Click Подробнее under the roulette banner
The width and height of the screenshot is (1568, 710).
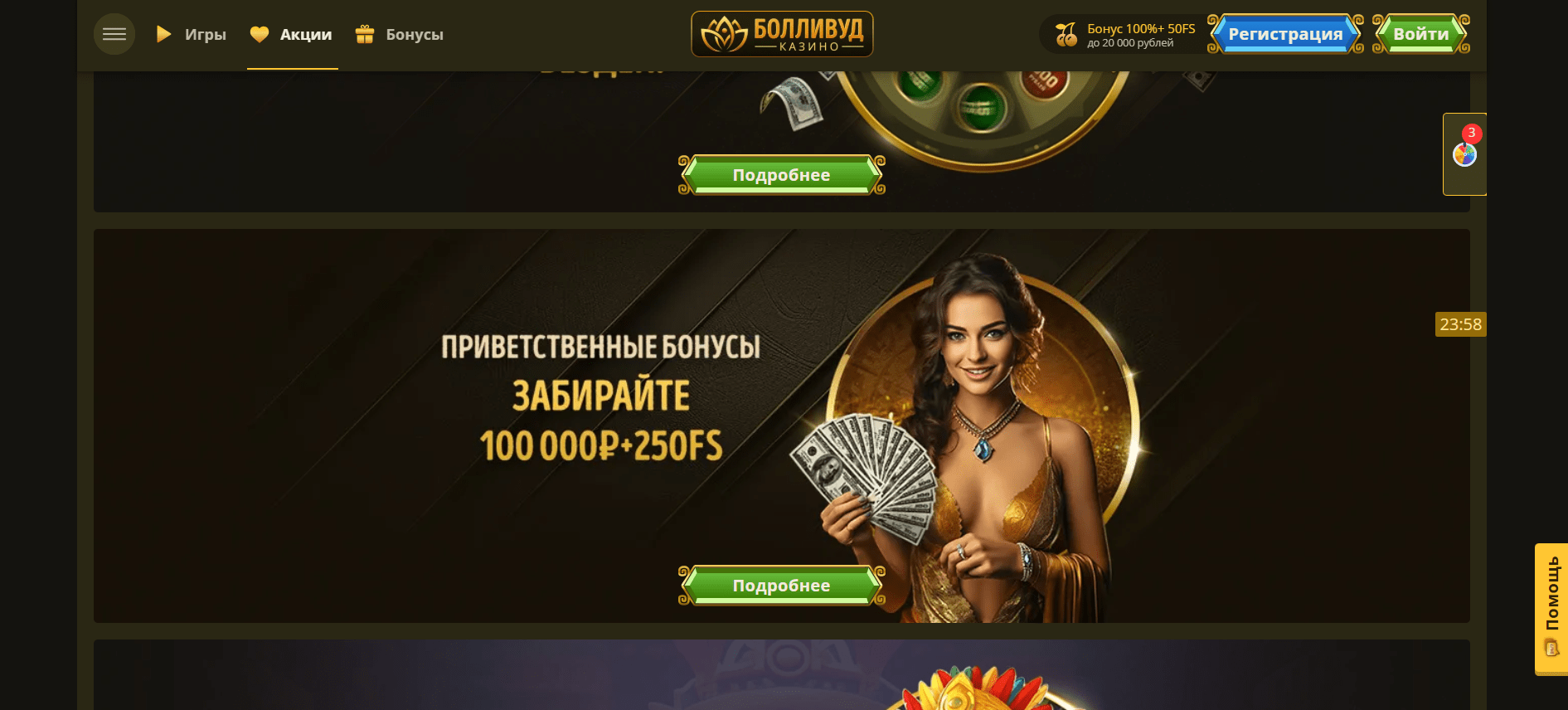[x=781, y=175]
